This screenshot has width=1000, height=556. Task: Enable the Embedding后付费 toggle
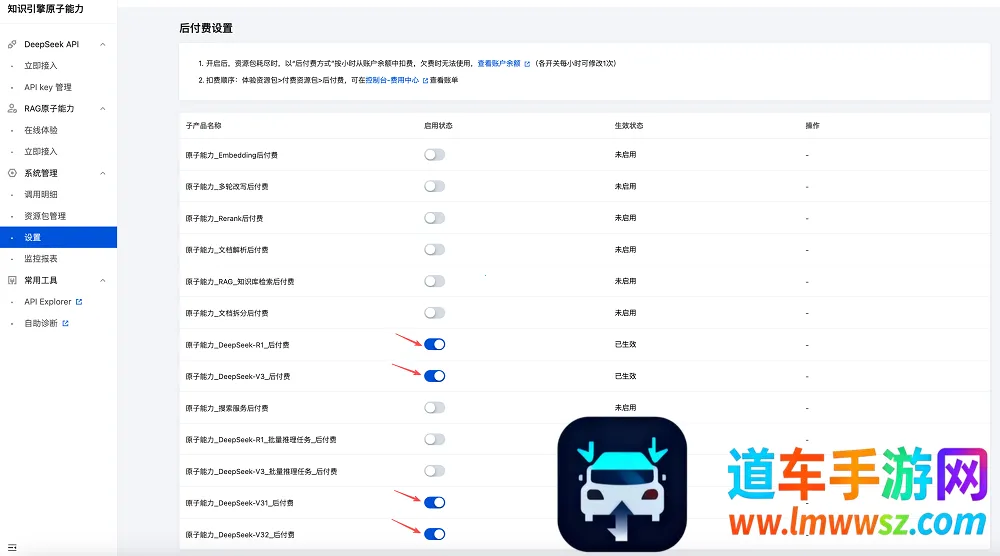pyautogui.click(x=434, y=155)
